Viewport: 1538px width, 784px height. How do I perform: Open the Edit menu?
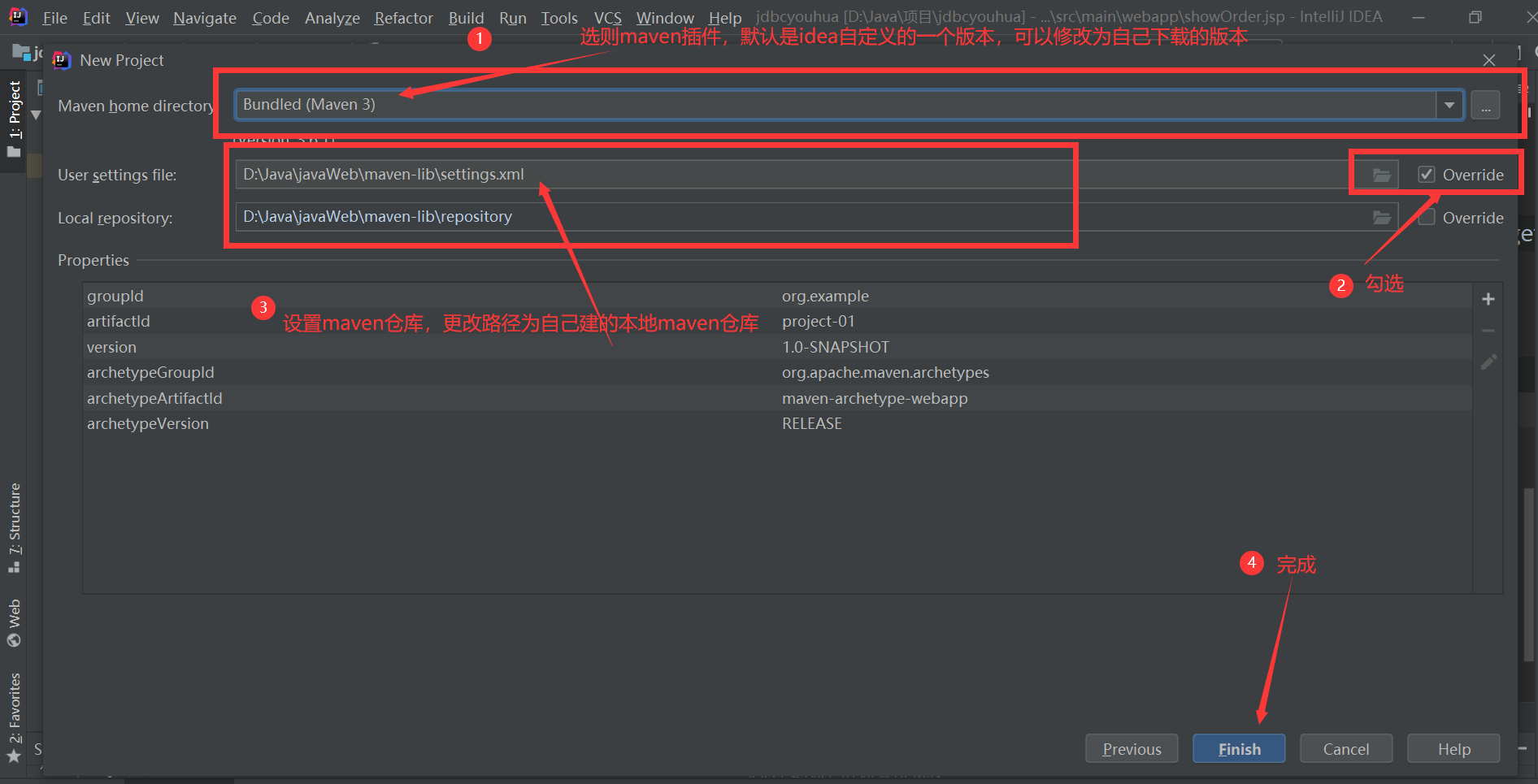coord(96,18)
